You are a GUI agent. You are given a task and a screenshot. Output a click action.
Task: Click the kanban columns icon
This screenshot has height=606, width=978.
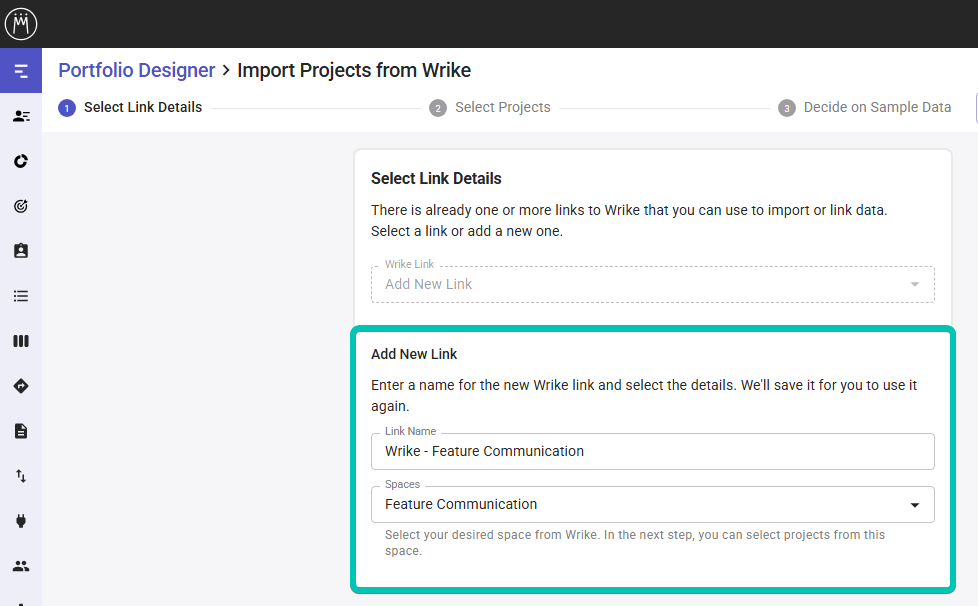coord(20,340)
